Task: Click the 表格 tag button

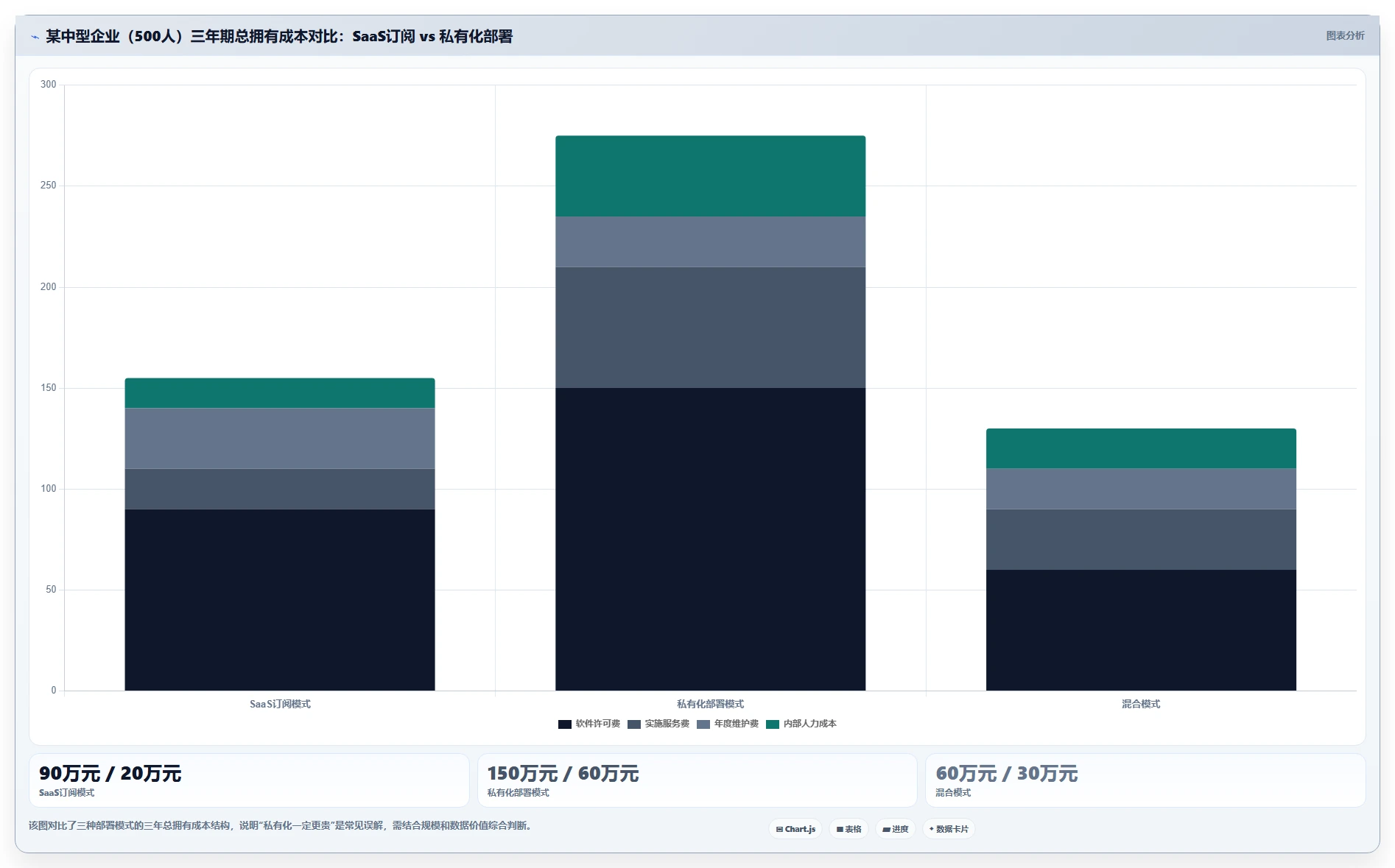Action: pos(848,829)
